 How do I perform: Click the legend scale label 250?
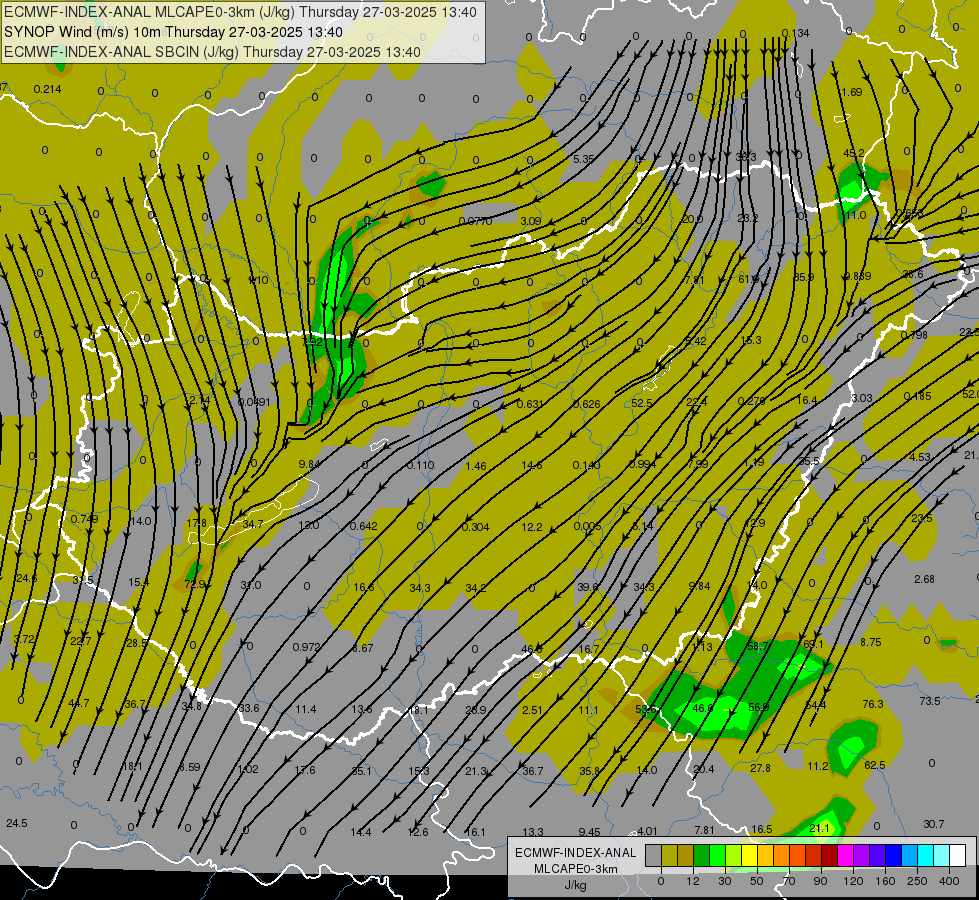pyautogui.click(x=917, y=881)
